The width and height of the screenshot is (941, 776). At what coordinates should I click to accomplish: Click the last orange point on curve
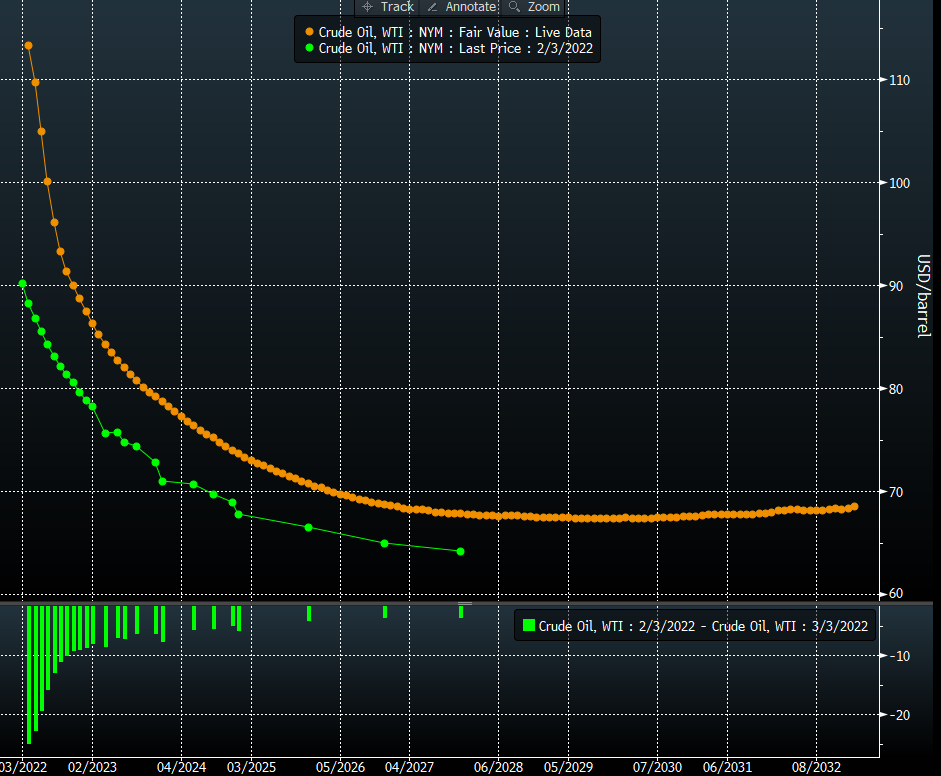tap(854, 507)
